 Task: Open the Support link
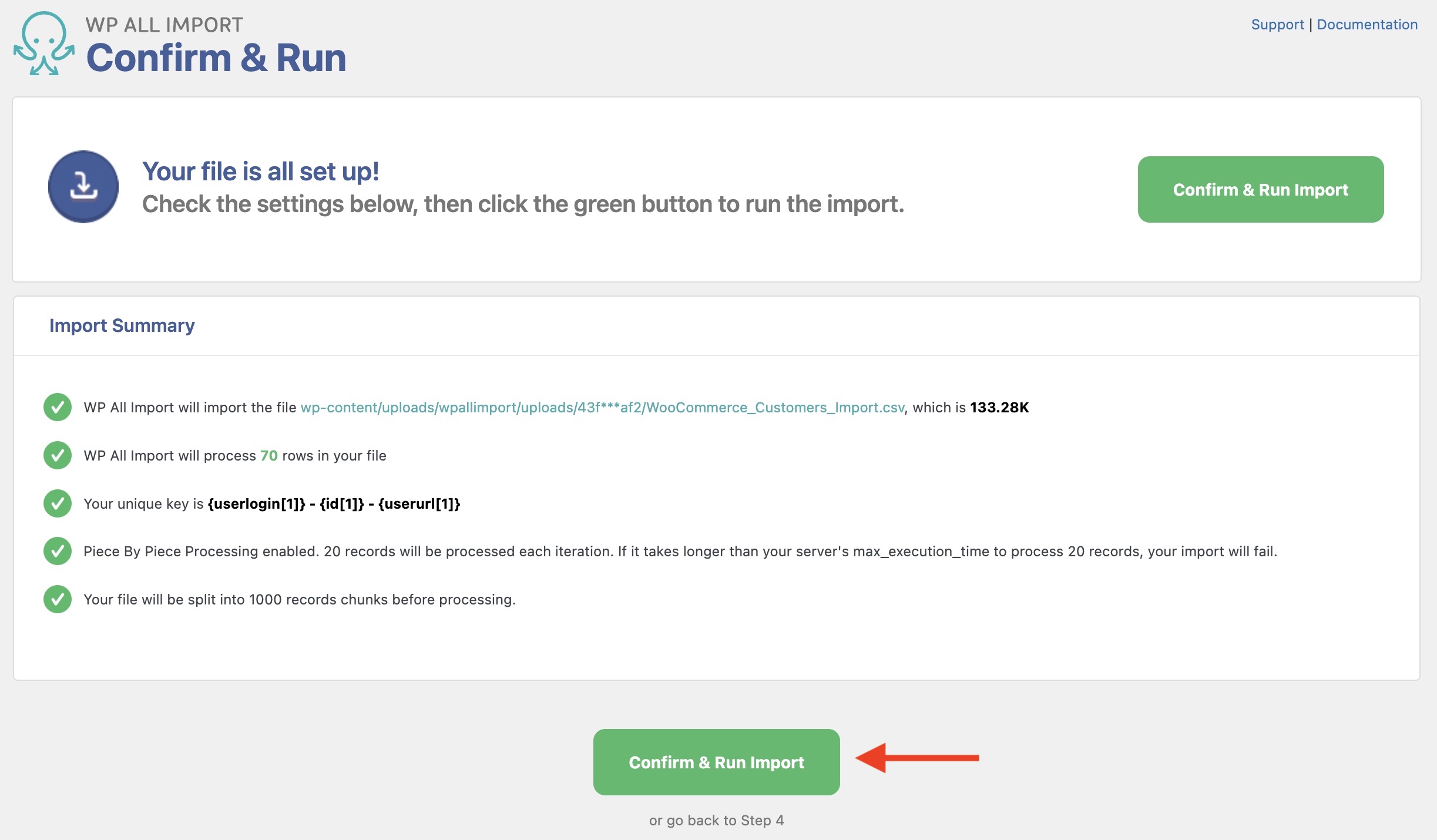click(x=1277, y=25)
